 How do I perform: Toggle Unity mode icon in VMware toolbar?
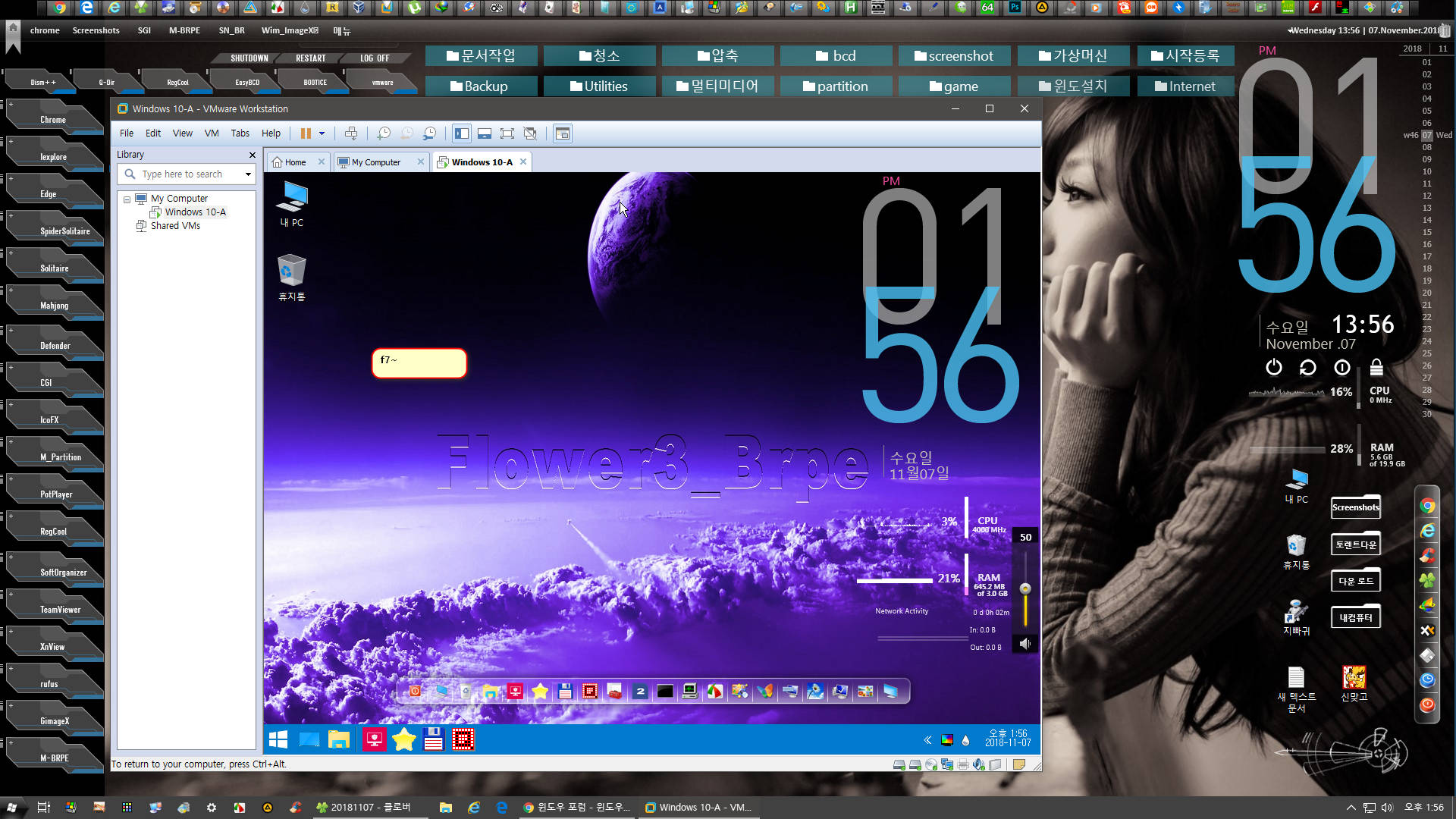pos(530,133)
